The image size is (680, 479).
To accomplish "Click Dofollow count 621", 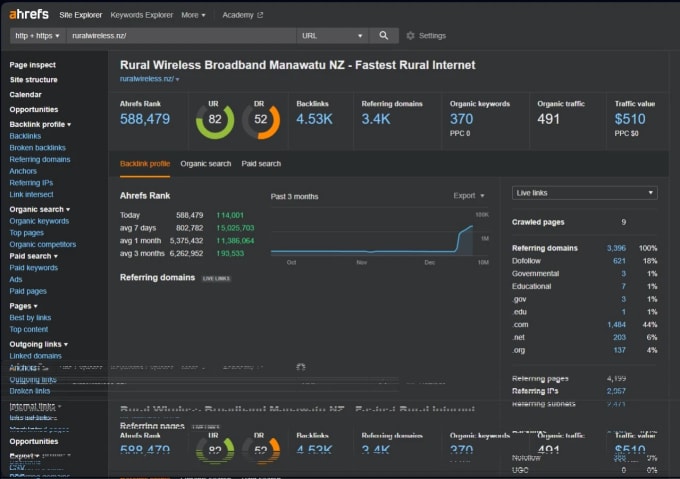I will click(619, 261).
